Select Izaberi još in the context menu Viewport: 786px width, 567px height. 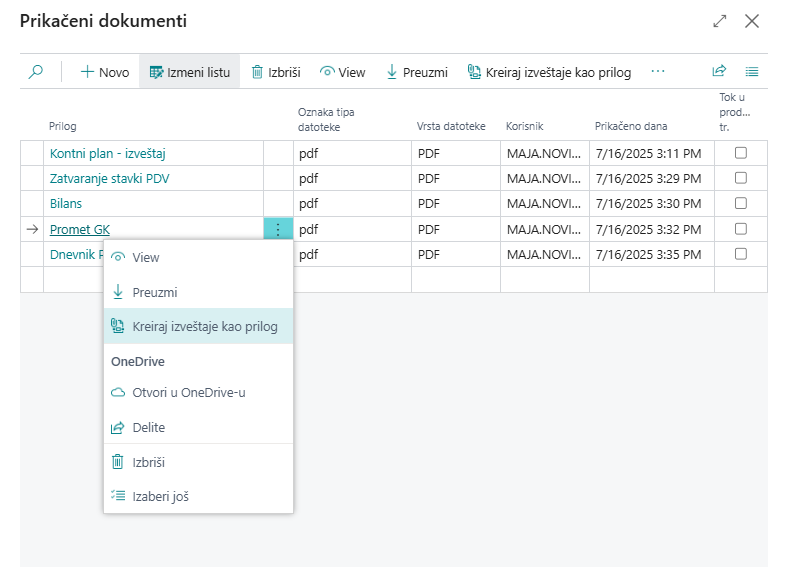pyautogui.click(x=160, y=496)
